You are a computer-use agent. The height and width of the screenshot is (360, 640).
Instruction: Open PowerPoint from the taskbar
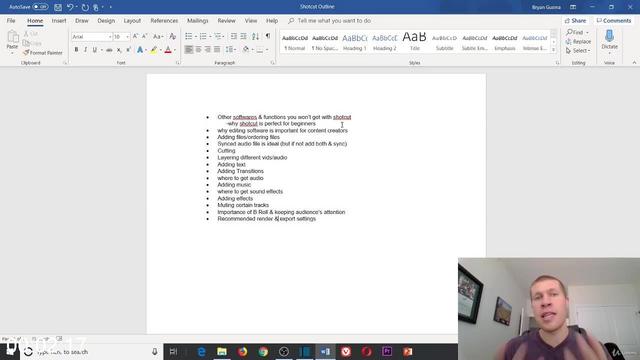408,351
